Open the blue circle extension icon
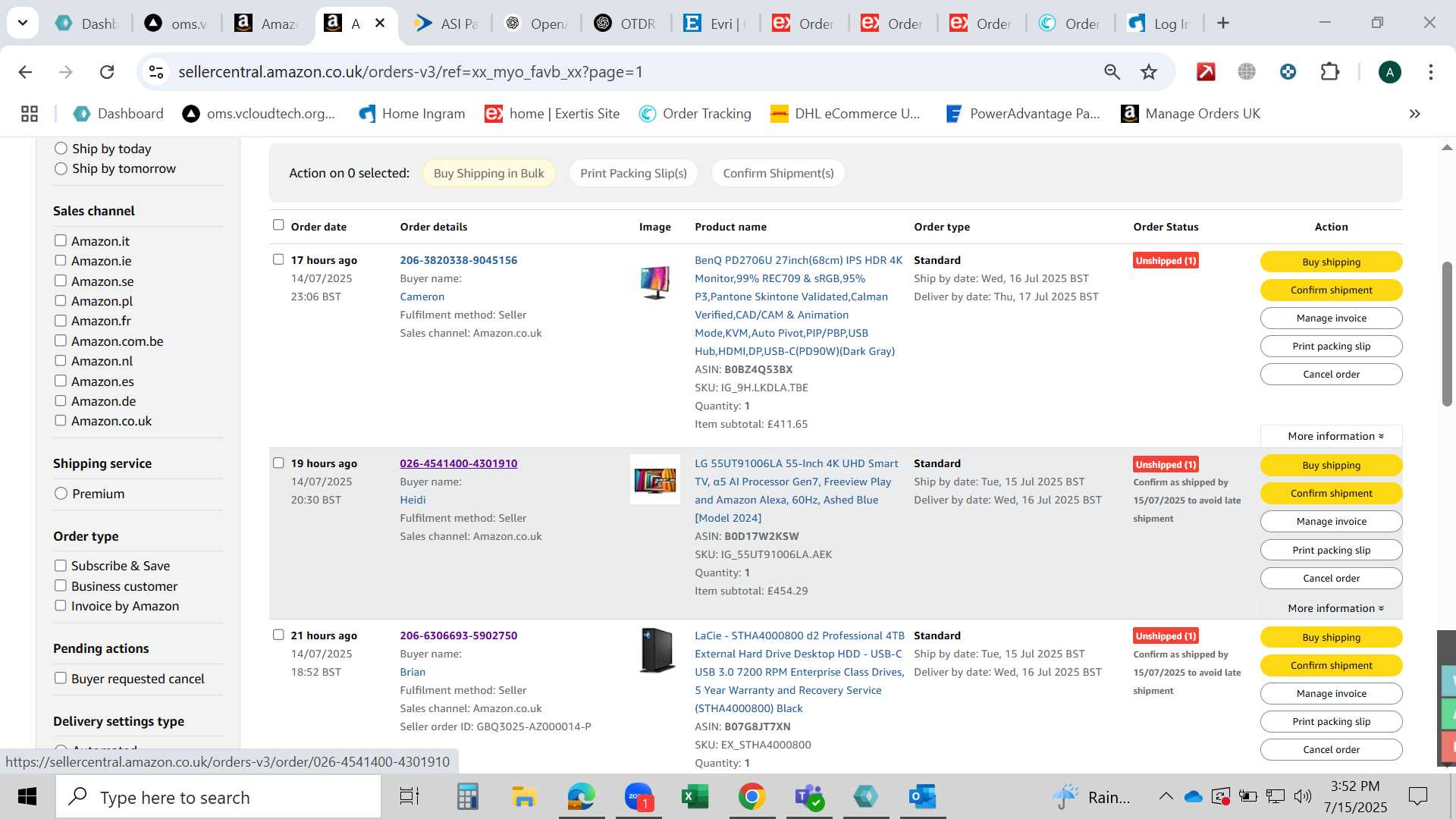This screenshot has width=1456, height=819. (x=1288, y=72)
